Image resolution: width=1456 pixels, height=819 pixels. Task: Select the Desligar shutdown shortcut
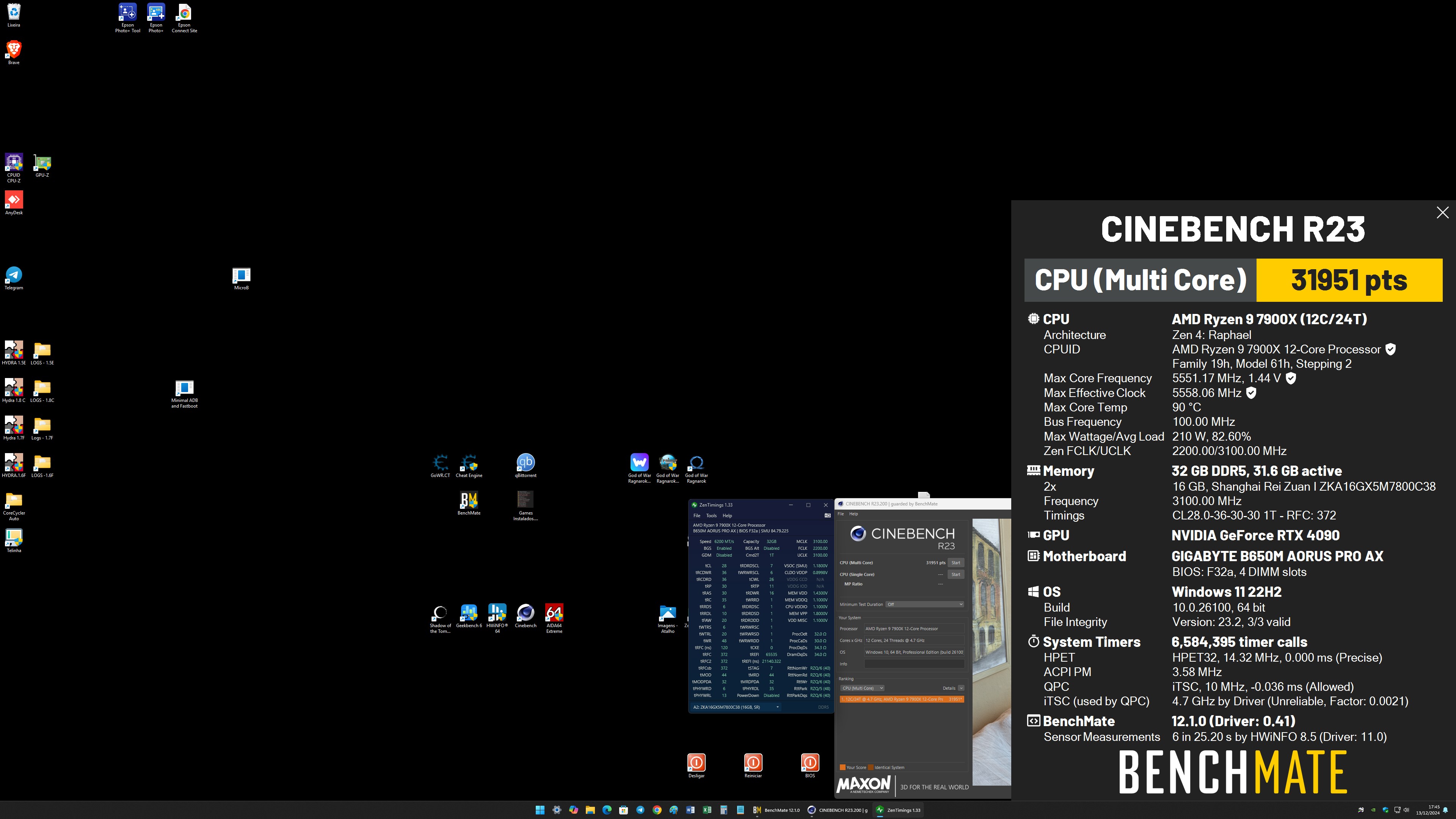697,766
